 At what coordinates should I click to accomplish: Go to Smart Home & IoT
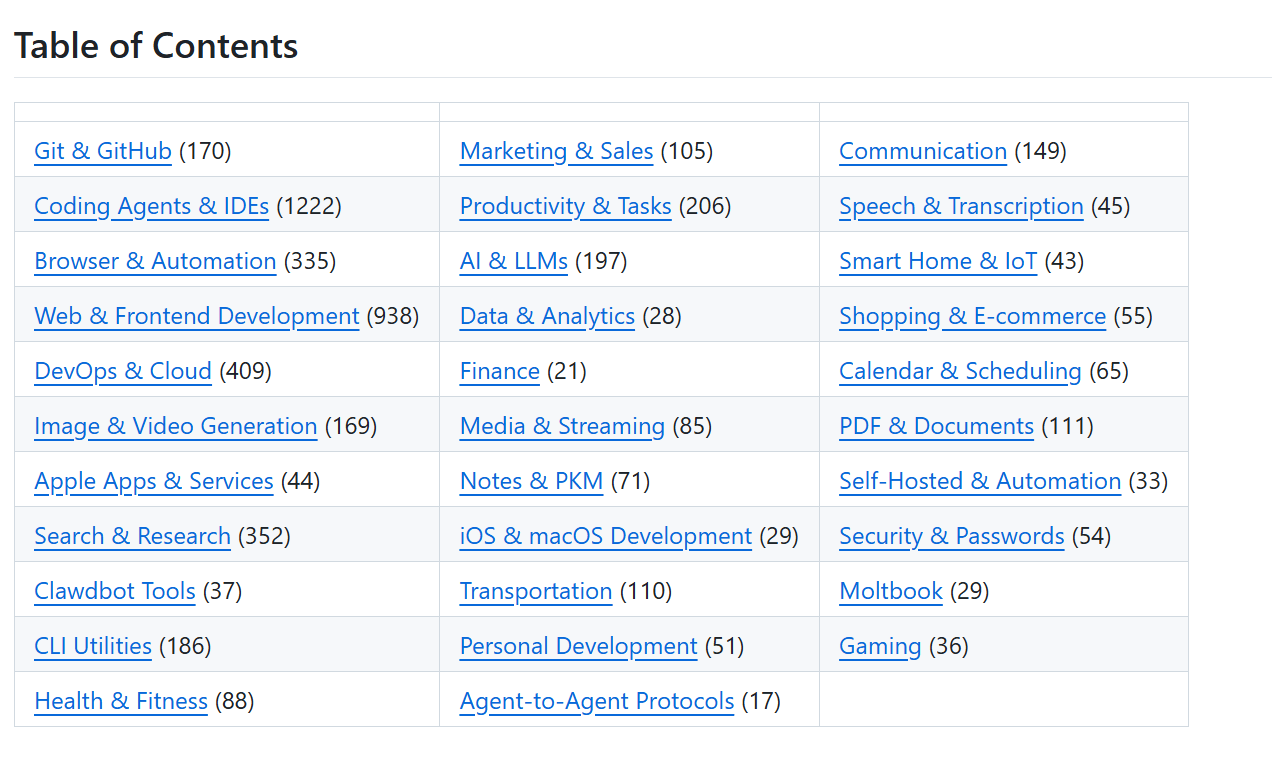coord(938,261)
